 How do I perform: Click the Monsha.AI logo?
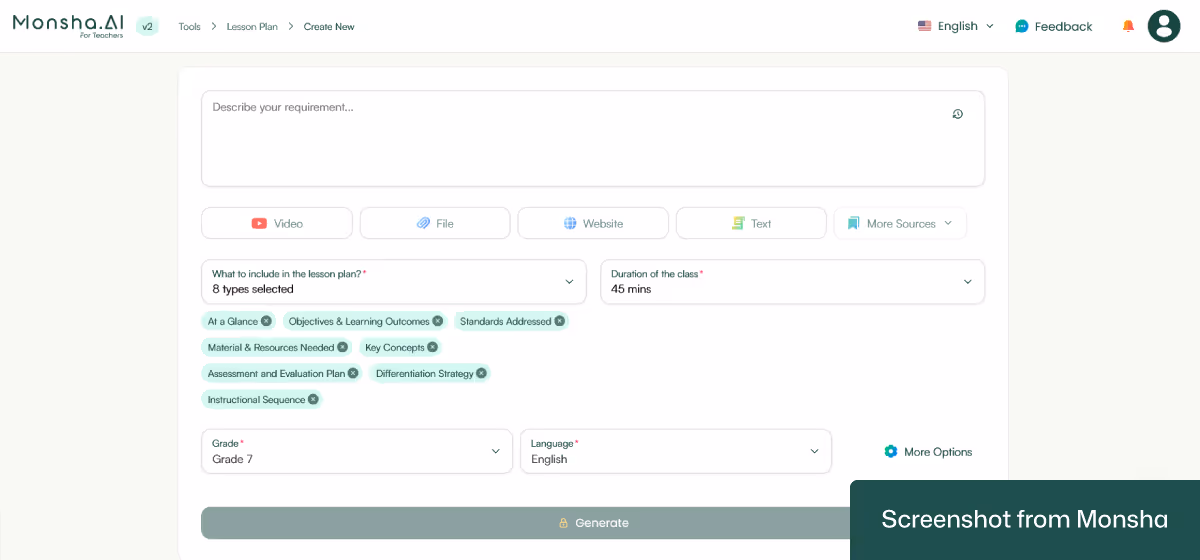(x=68, y=25)
